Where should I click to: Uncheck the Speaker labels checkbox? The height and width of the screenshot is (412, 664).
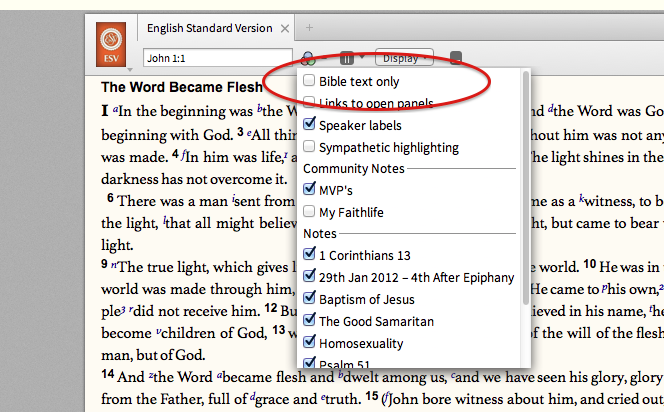pos(309,124)
